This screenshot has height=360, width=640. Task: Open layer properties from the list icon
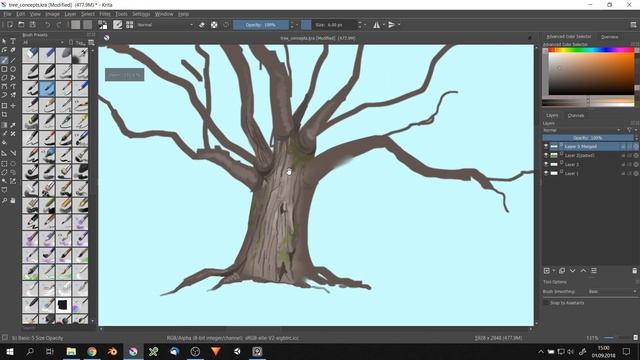[x=594, y=271]
